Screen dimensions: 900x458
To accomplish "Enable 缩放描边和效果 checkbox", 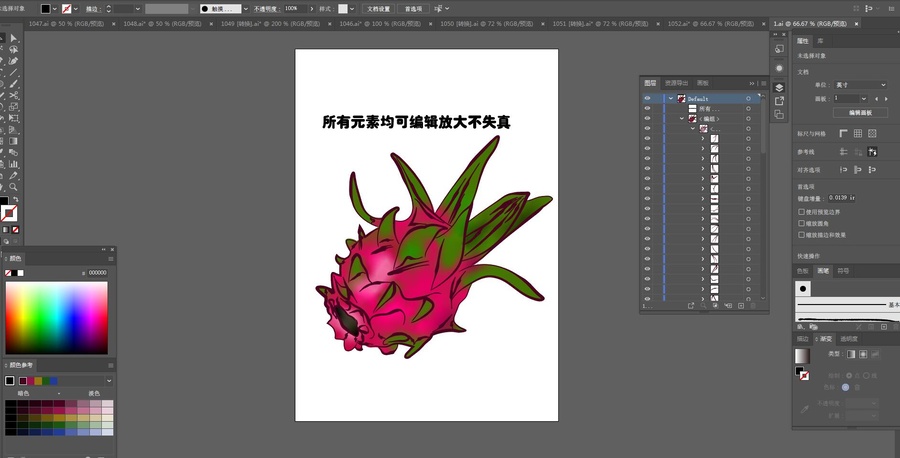I will [x=801, y=235].
